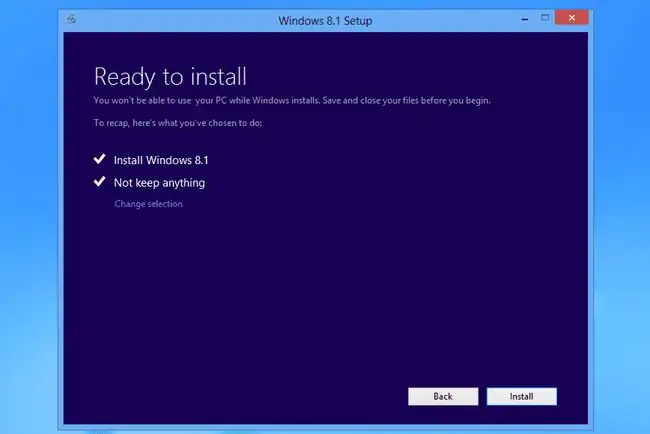Click the 'Ready to install' heading
Screen dimensions: 650x434
[170, 77]
